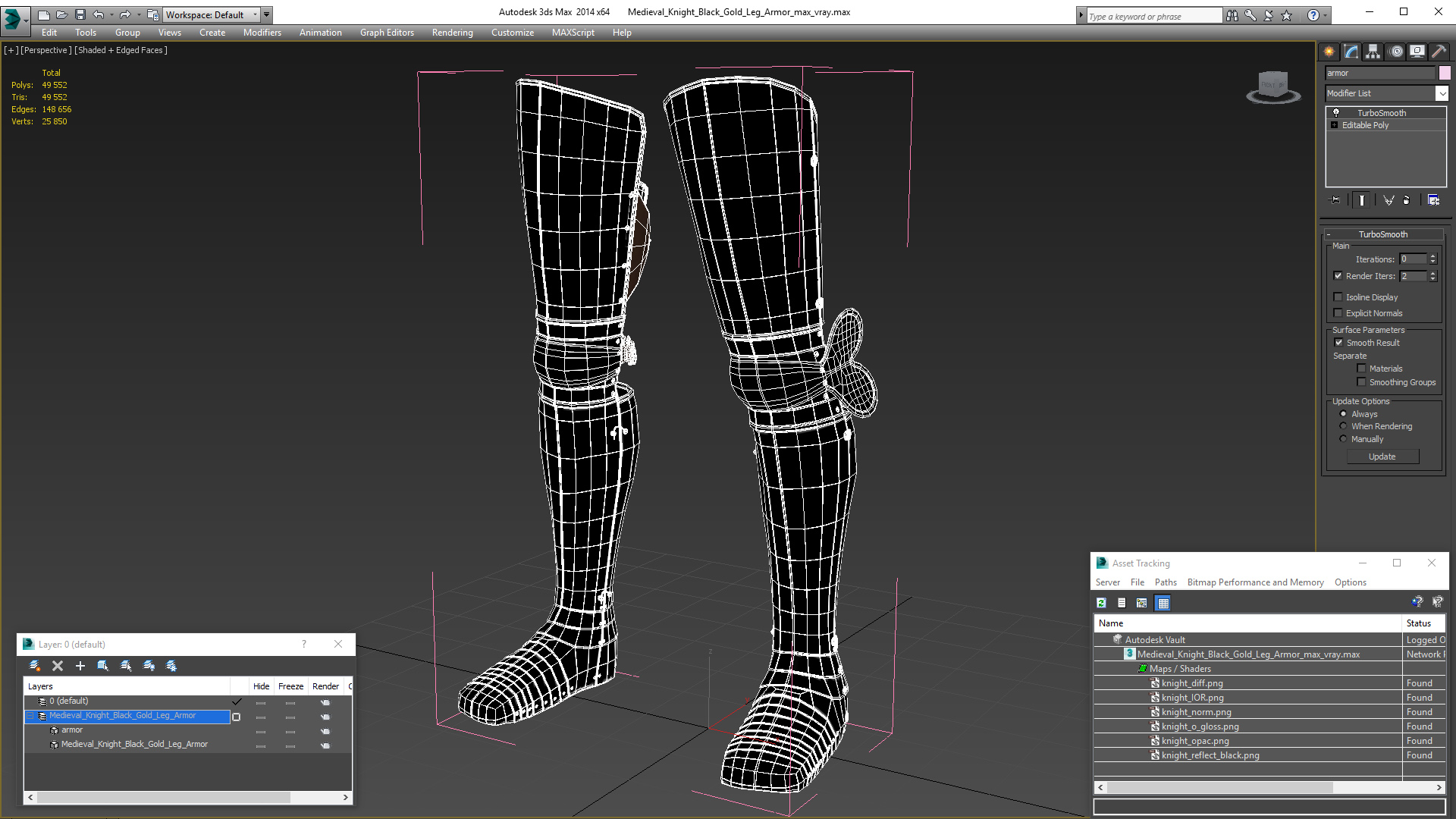Image resolution: width=1456 pixels, height=819 pixels.
Task: Open the Rendering menu
Action: tap(453, 33)
